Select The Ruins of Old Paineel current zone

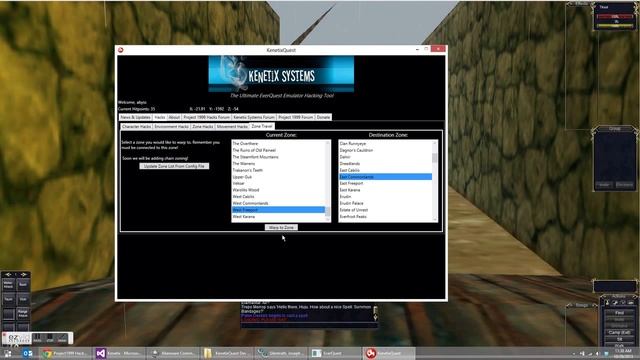pos(278,150)
